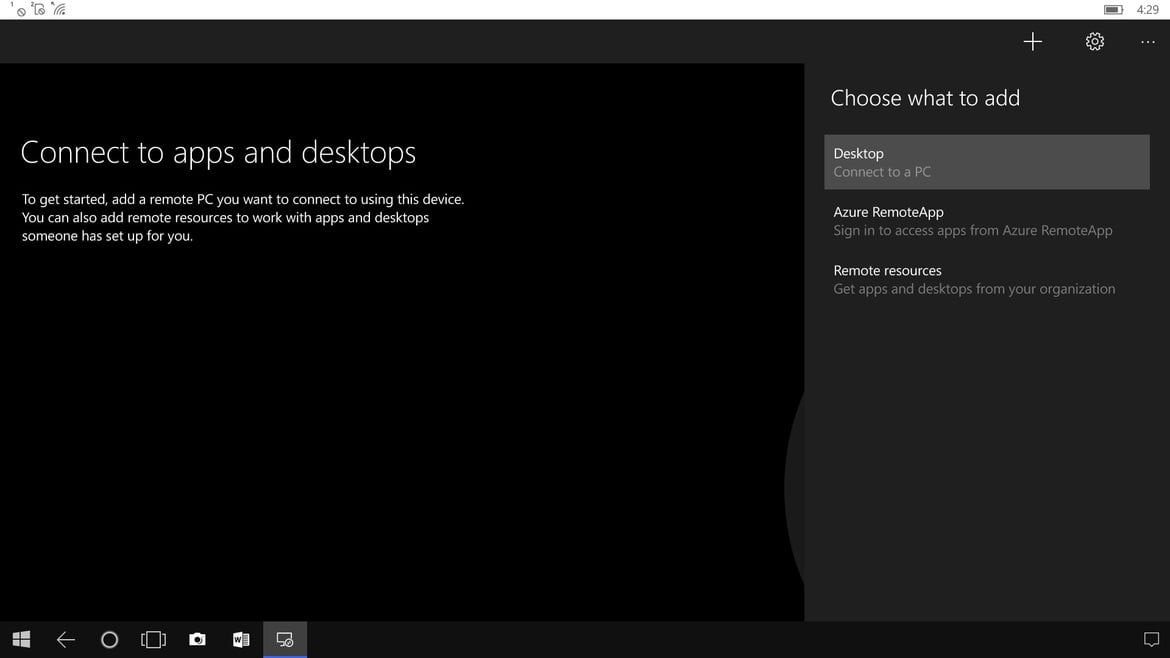Open Cortana search circle on the taskbar
1170x658 pixels.
click(x=110, y=639)
